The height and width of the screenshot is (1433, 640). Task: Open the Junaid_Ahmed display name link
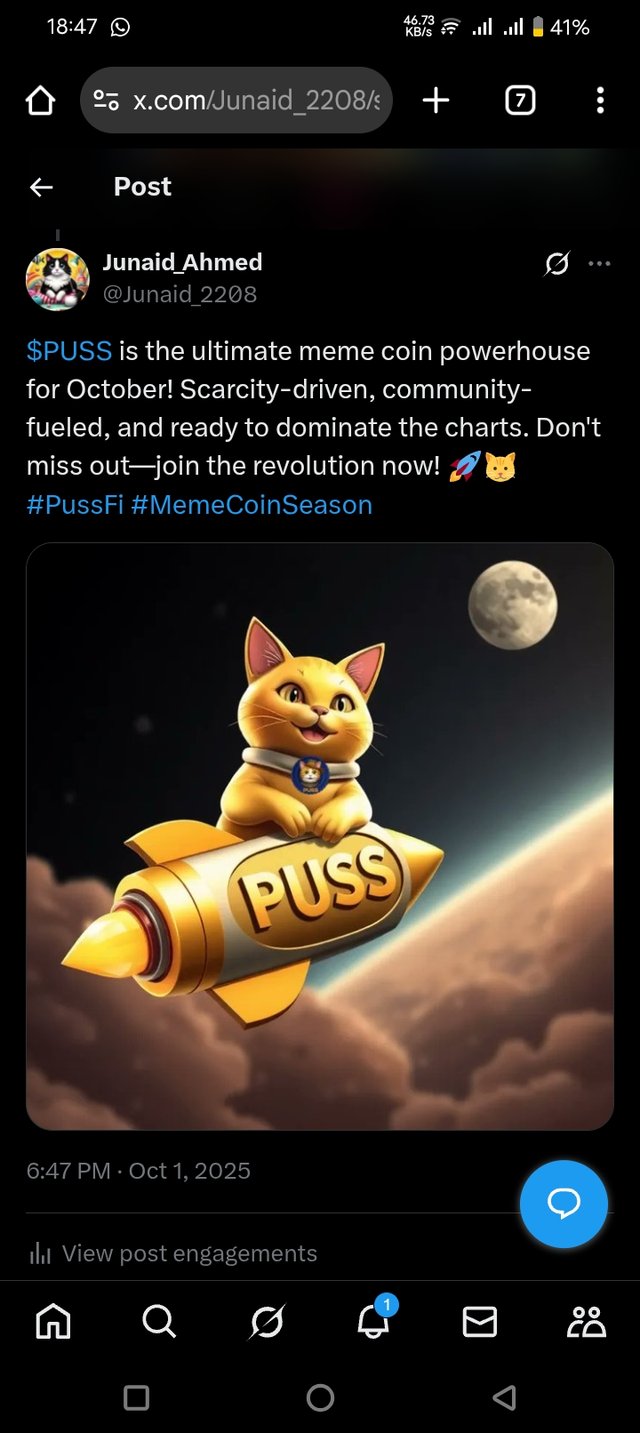click(182, 262)
